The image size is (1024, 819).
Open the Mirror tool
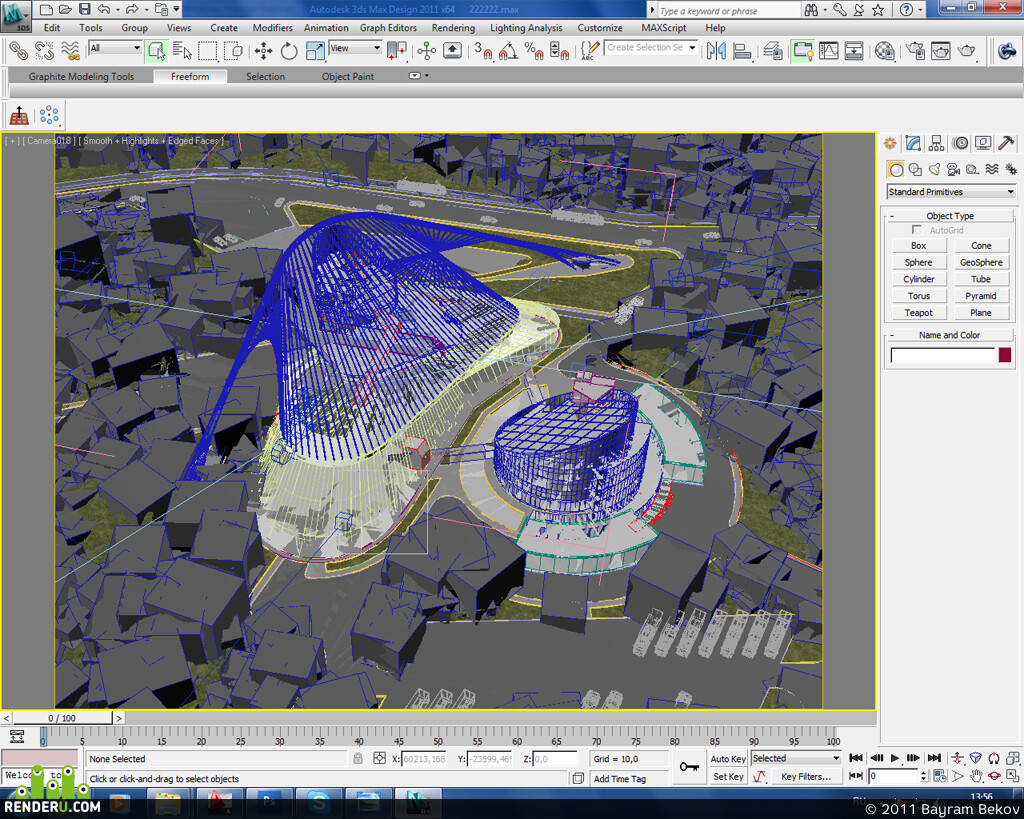716,51
